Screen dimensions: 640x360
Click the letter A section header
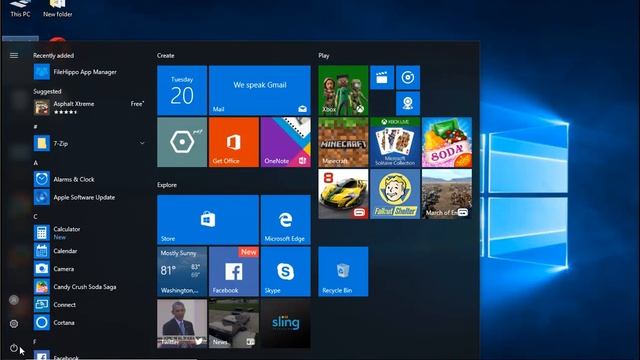(36, 163)
